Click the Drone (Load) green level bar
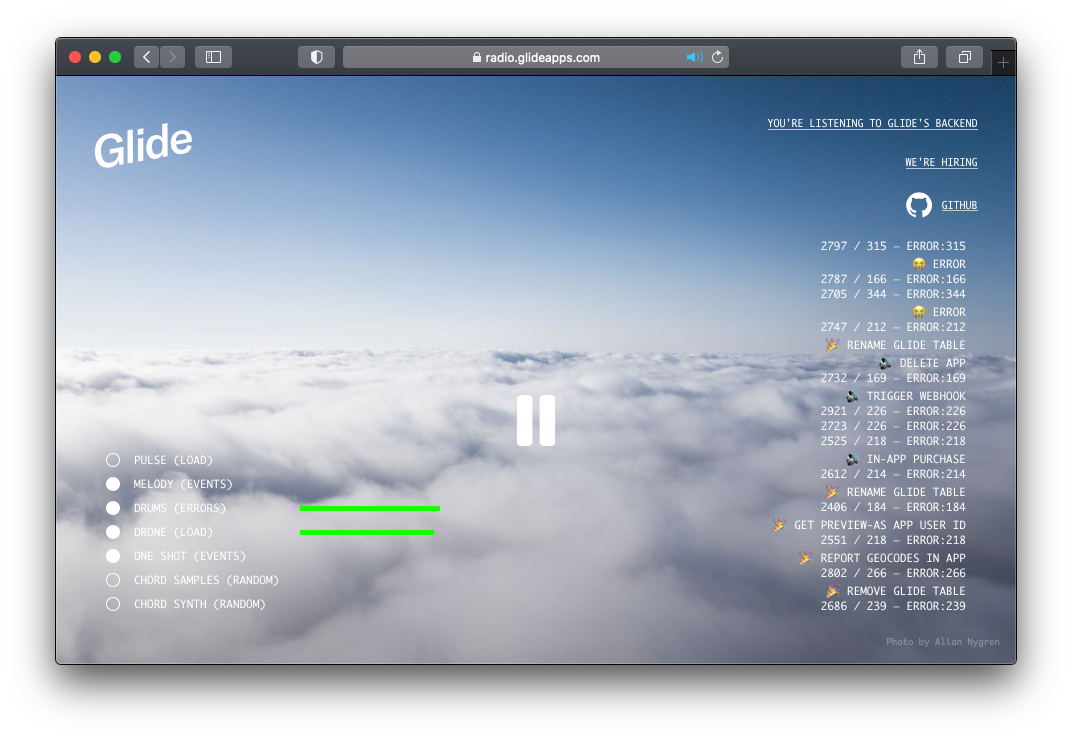The height and width of the screenshot is (738, 1072). [x=367, y=532]
